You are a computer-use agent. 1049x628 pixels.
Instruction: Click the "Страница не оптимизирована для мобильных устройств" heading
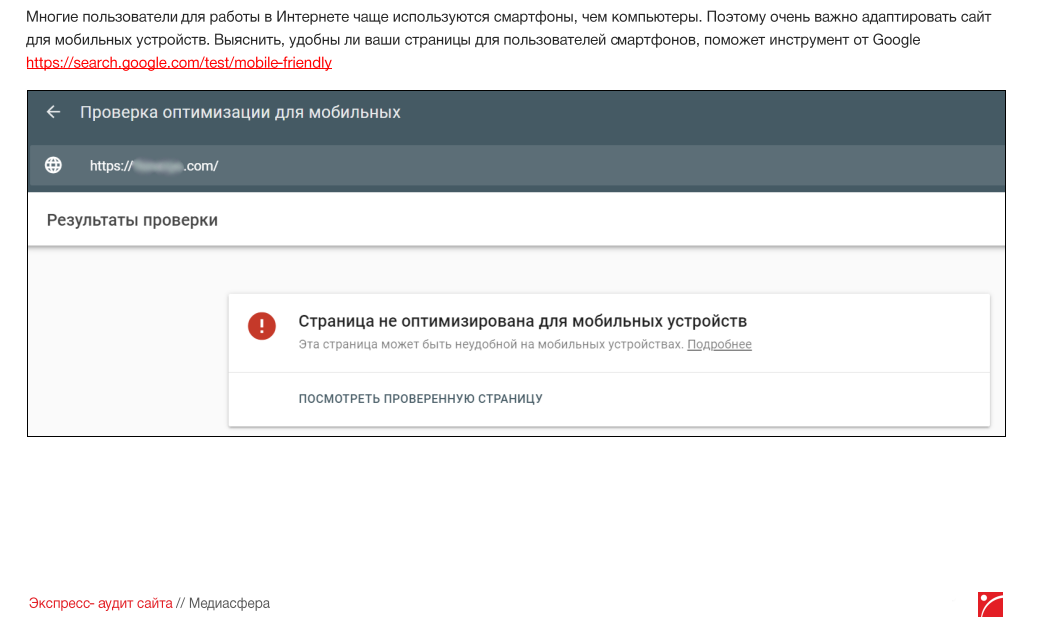click(523, 321)
